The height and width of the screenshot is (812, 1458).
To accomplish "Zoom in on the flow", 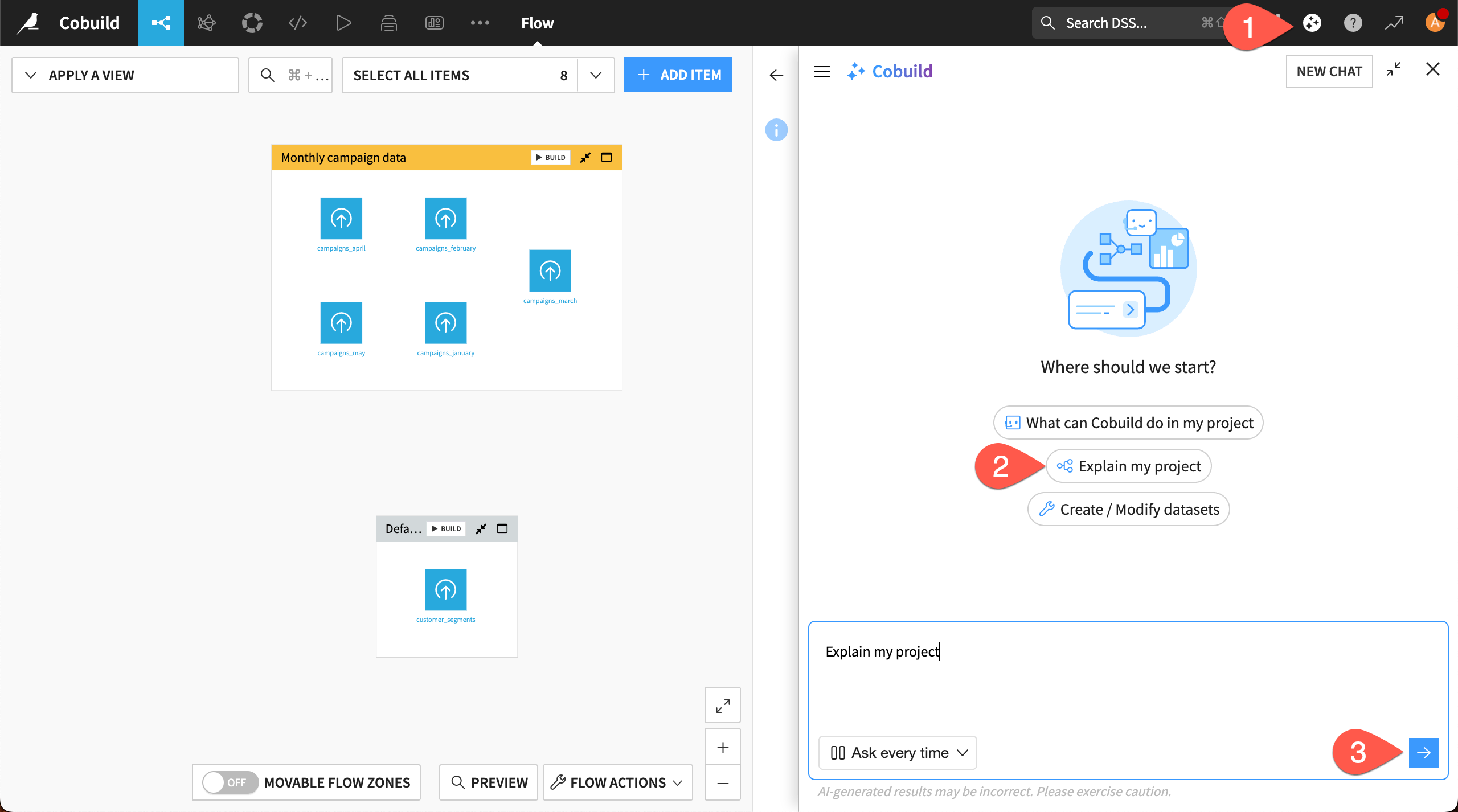I will click(x=723, y=747).
